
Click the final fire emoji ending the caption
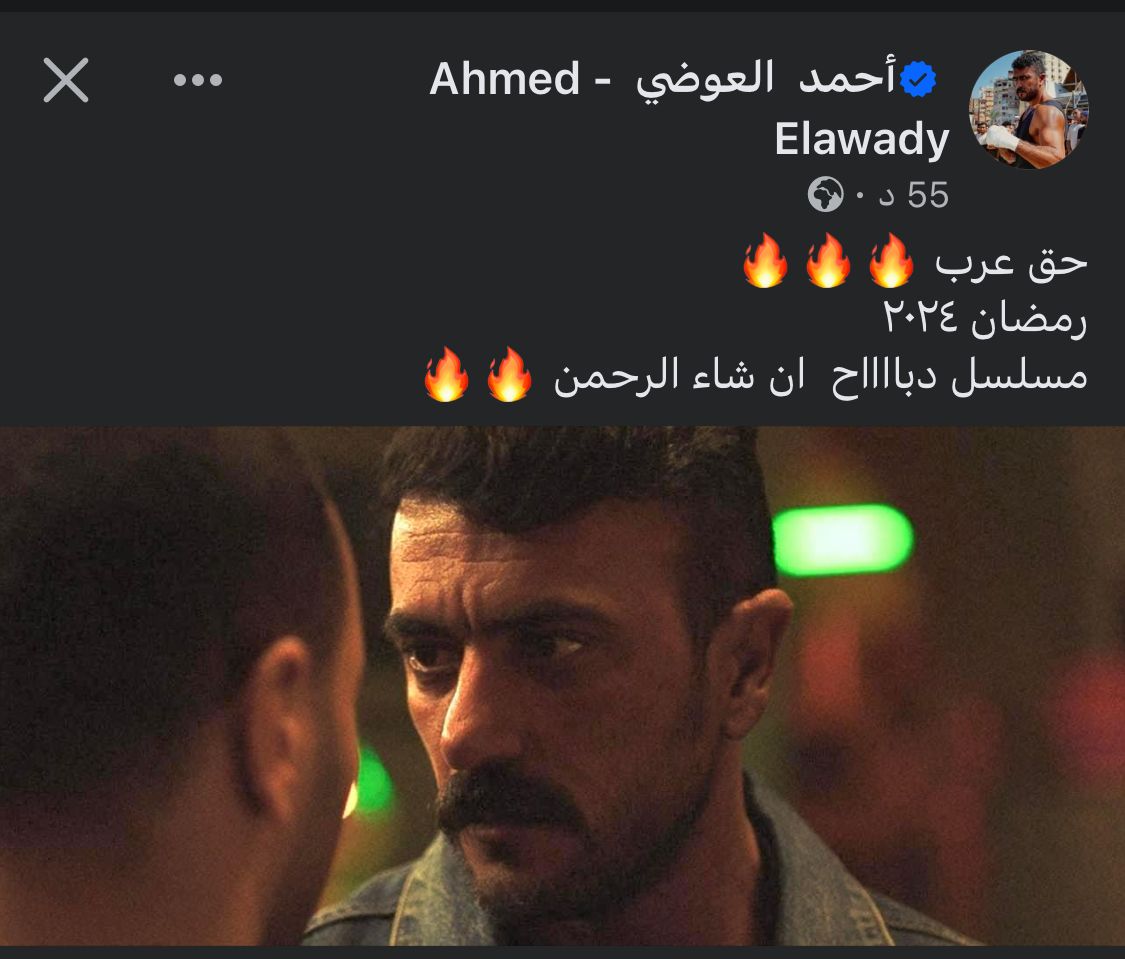point(446,374)
